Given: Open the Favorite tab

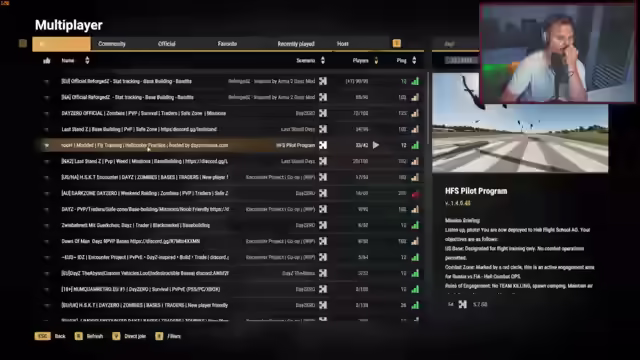Looking at the screenshot, I should point(227,44).
